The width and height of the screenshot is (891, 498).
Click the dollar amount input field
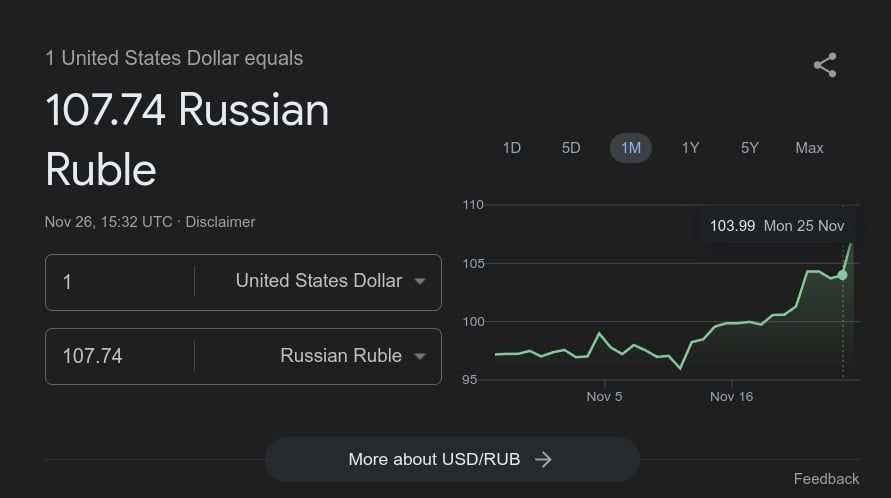tap(120, 282)
